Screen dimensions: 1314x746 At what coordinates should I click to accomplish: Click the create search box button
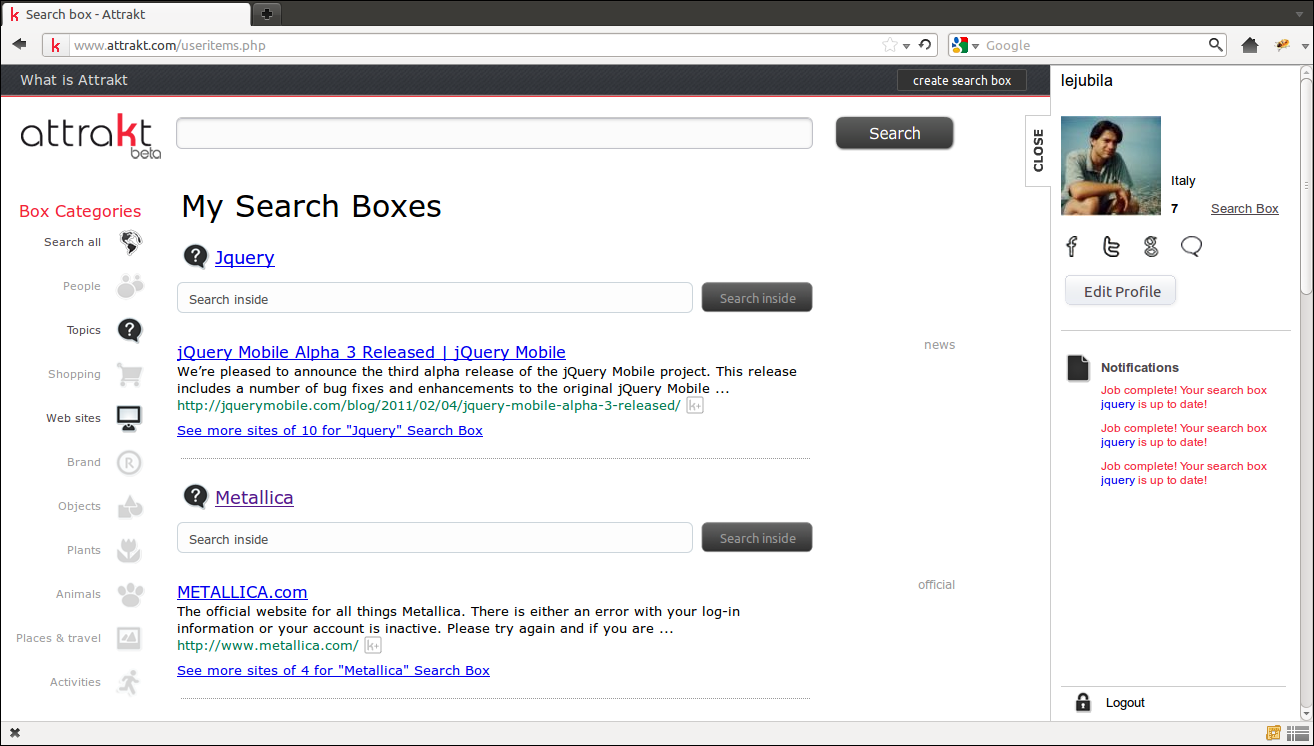962,80
